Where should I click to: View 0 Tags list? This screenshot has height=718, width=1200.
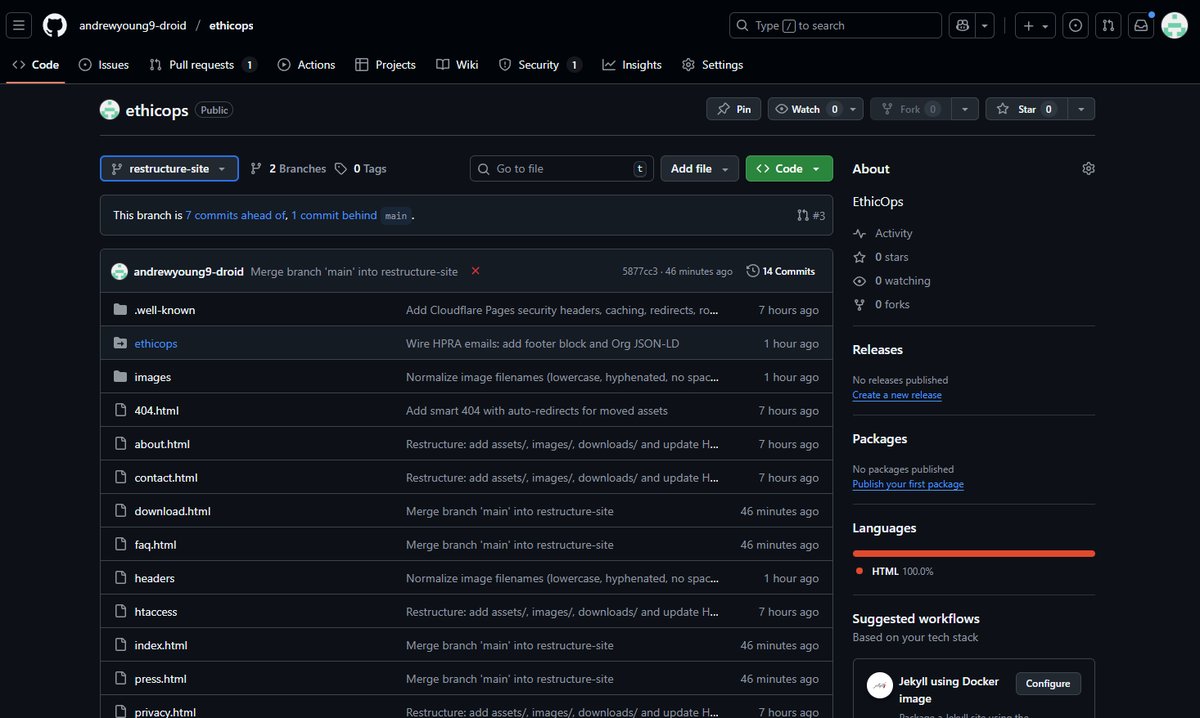[x=361, y=169]
